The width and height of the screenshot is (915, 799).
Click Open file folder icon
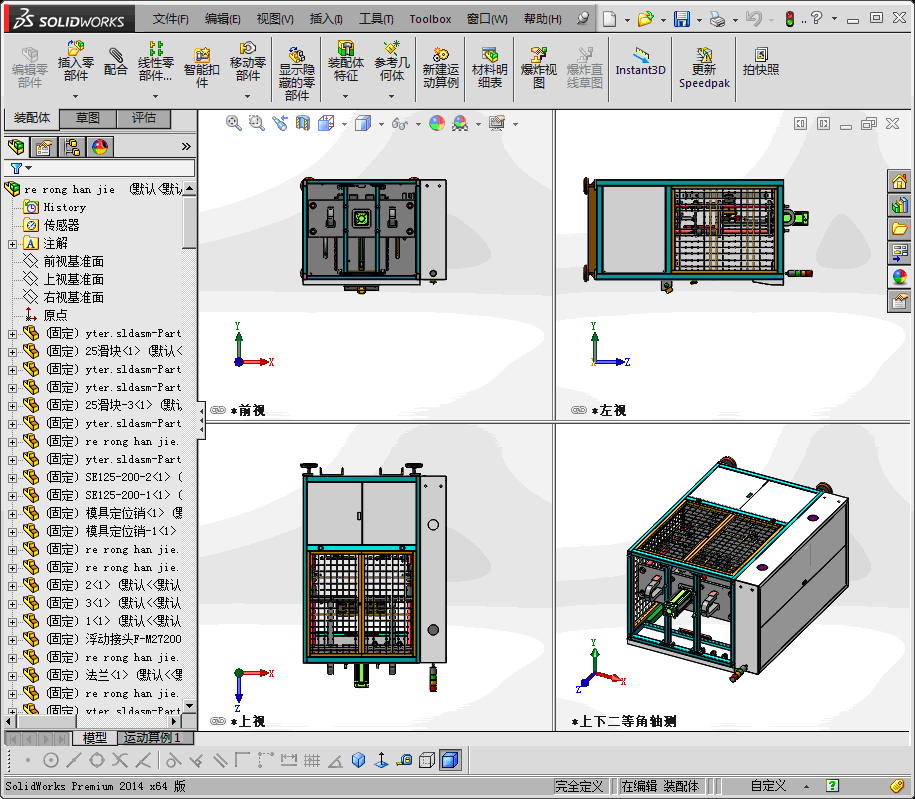tap(645, 19)
